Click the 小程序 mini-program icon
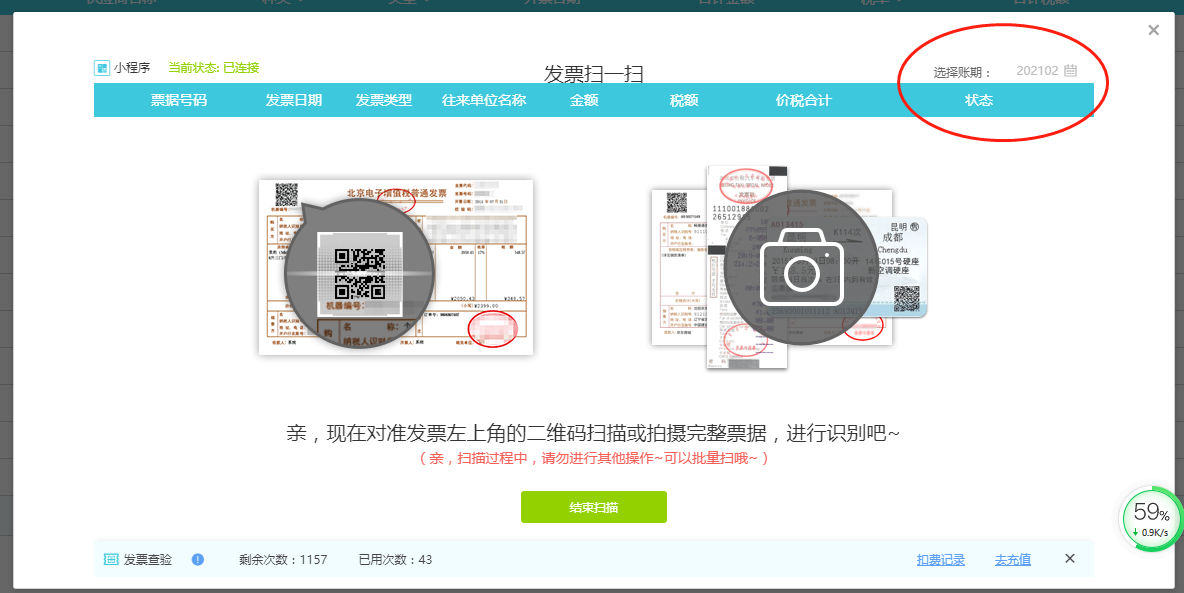Viewport: 1184px width, 593px height. click(102, 68)
